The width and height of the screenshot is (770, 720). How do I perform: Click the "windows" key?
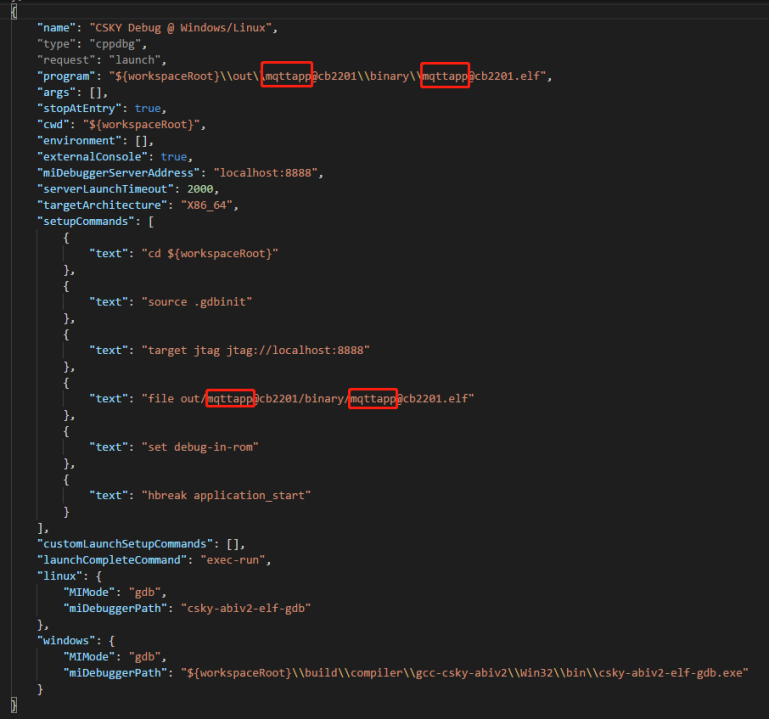pyautogui.click(x=66, y=641)
